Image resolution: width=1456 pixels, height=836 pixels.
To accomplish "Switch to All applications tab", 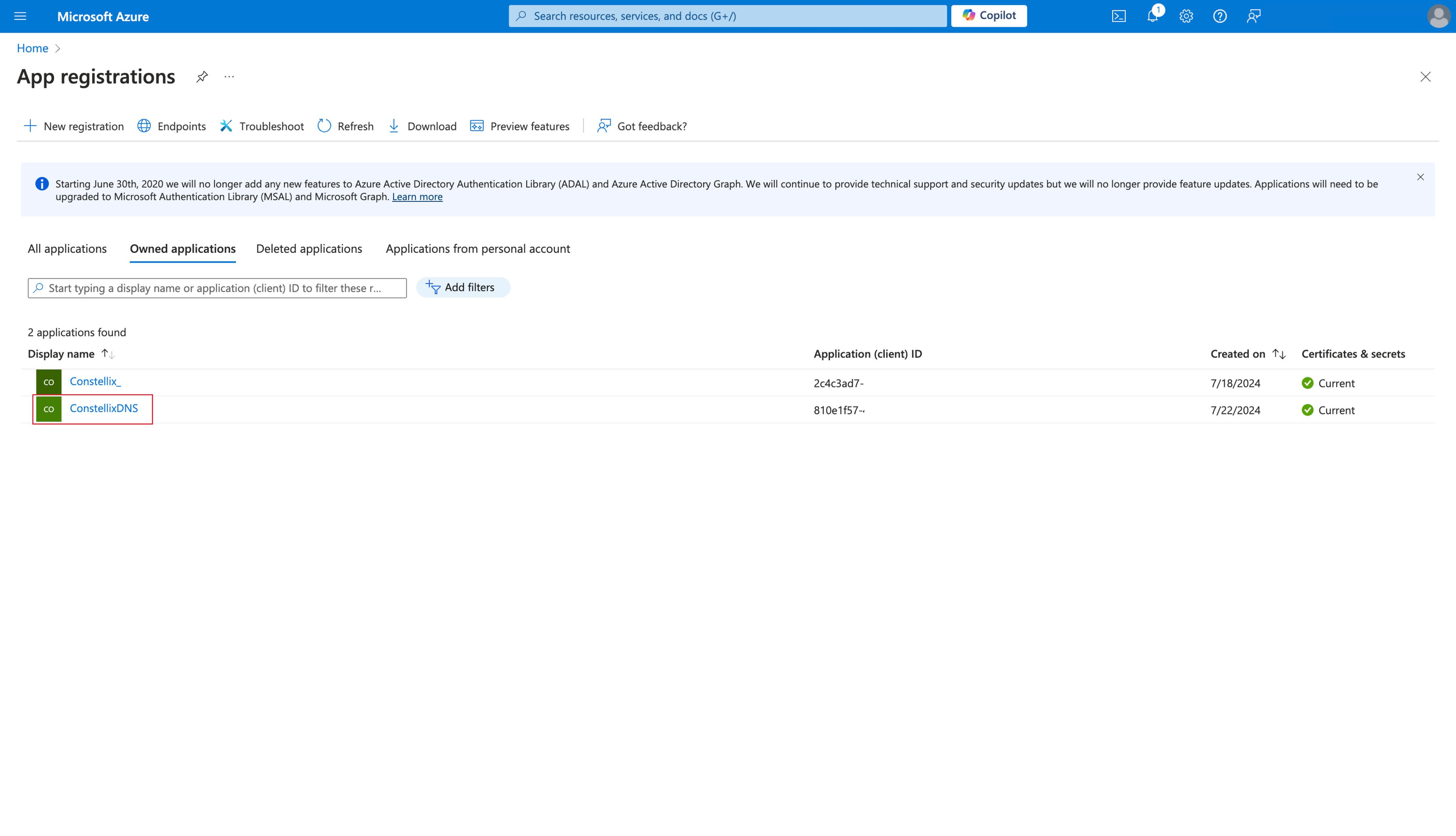I will coord(67,248).
